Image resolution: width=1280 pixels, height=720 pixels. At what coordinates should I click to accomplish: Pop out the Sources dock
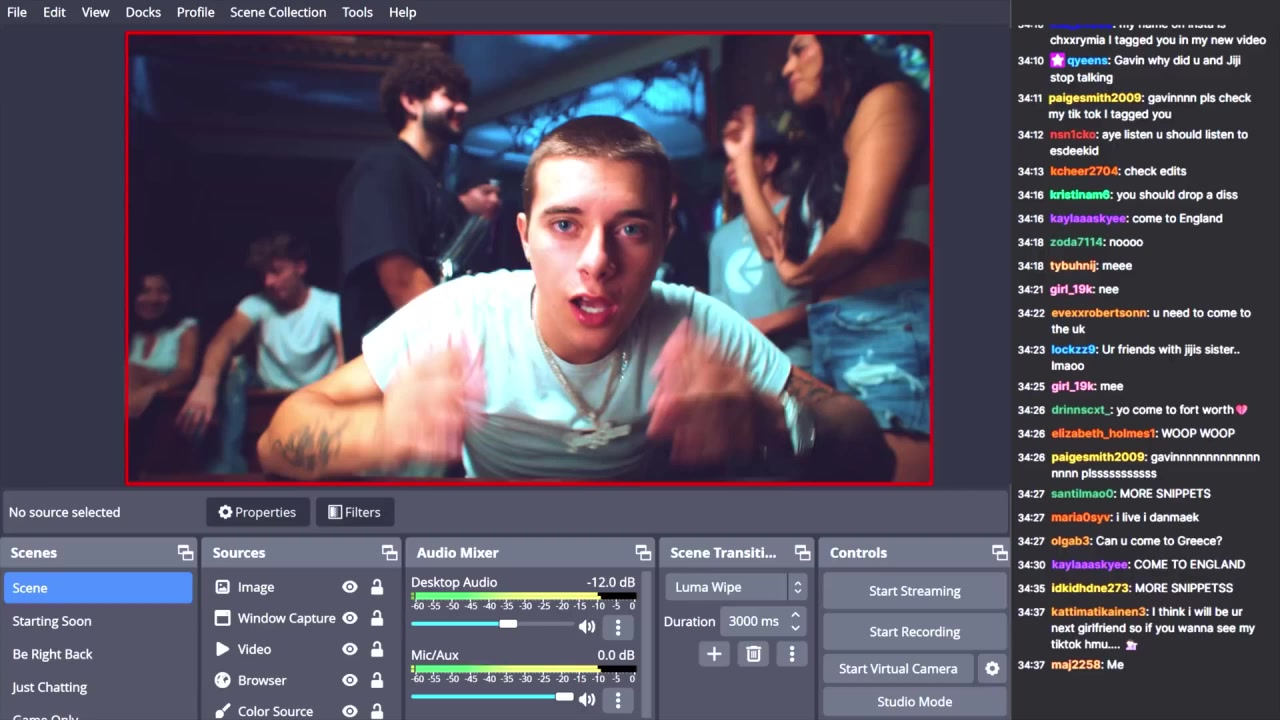(x=389, y=553)
